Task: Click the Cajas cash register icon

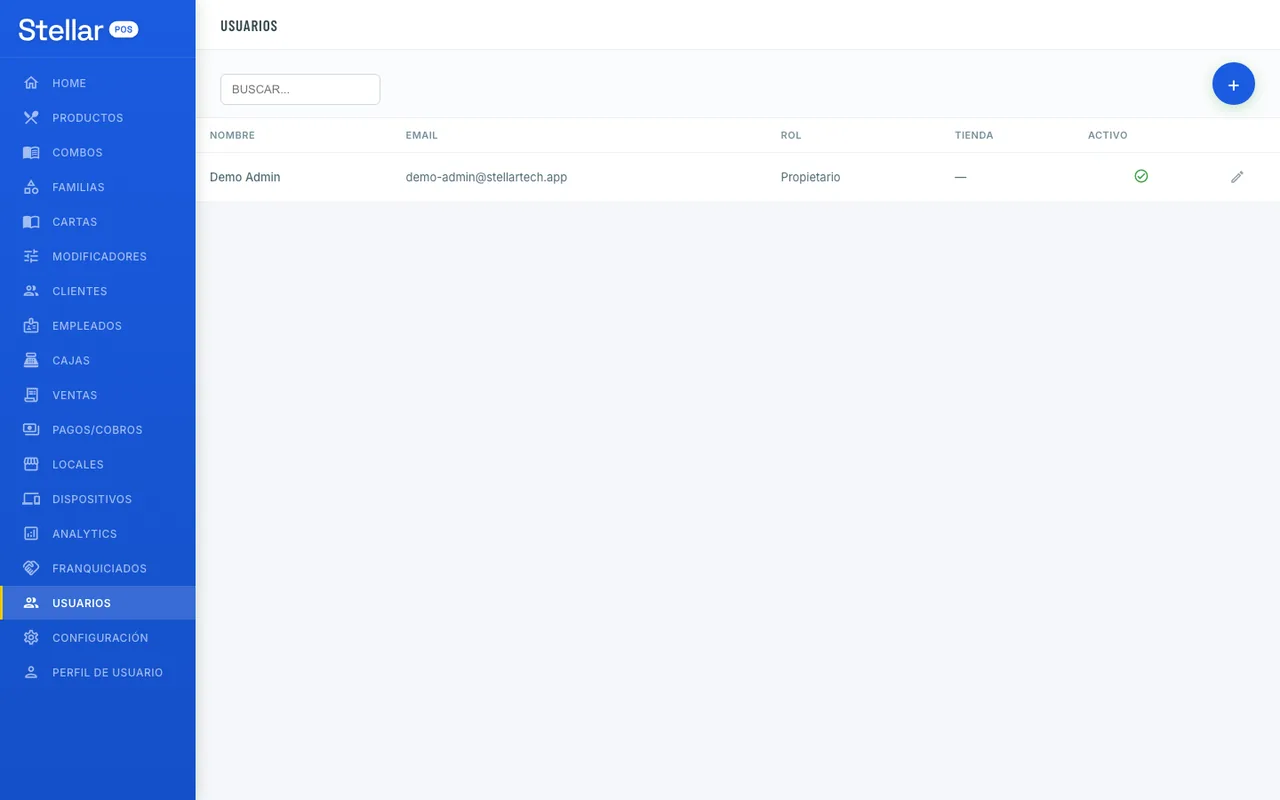Action: click(31, 361)
